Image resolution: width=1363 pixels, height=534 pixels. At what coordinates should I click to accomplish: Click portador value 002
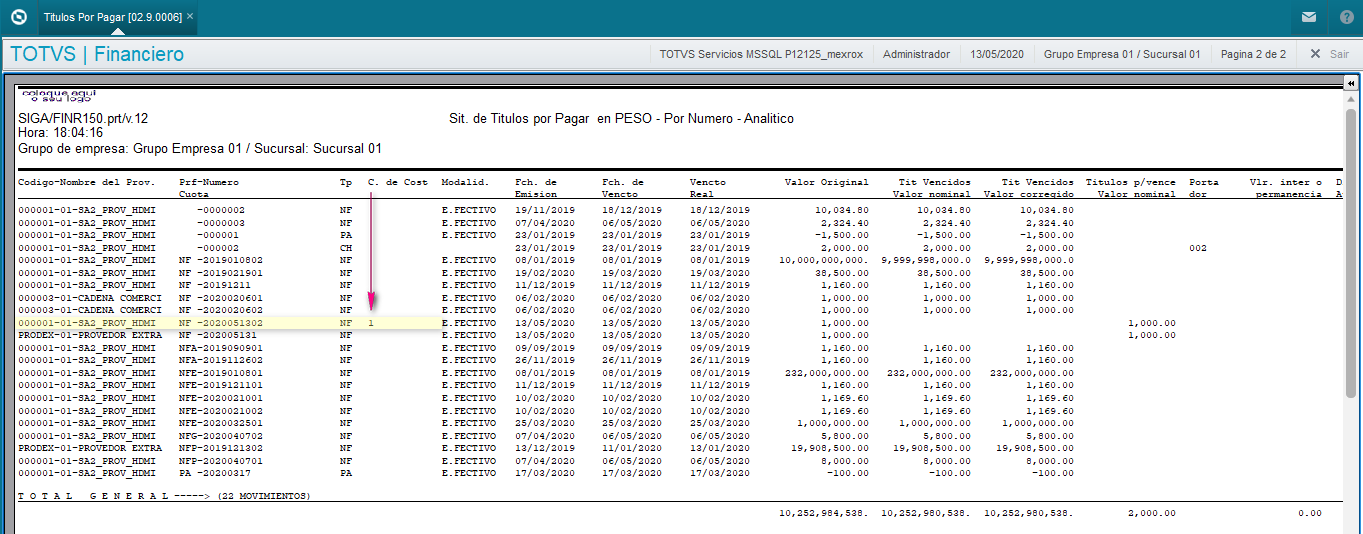[x=1198, y=247]
